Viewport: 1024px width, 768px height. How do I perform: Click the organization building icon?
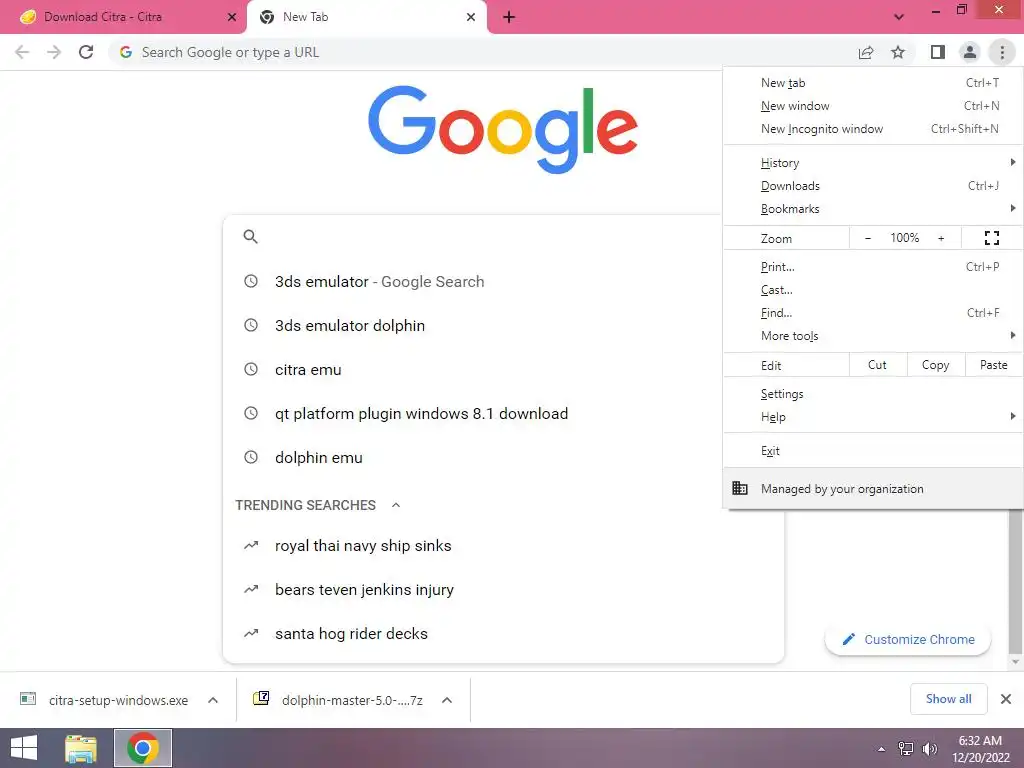[739, 488]
